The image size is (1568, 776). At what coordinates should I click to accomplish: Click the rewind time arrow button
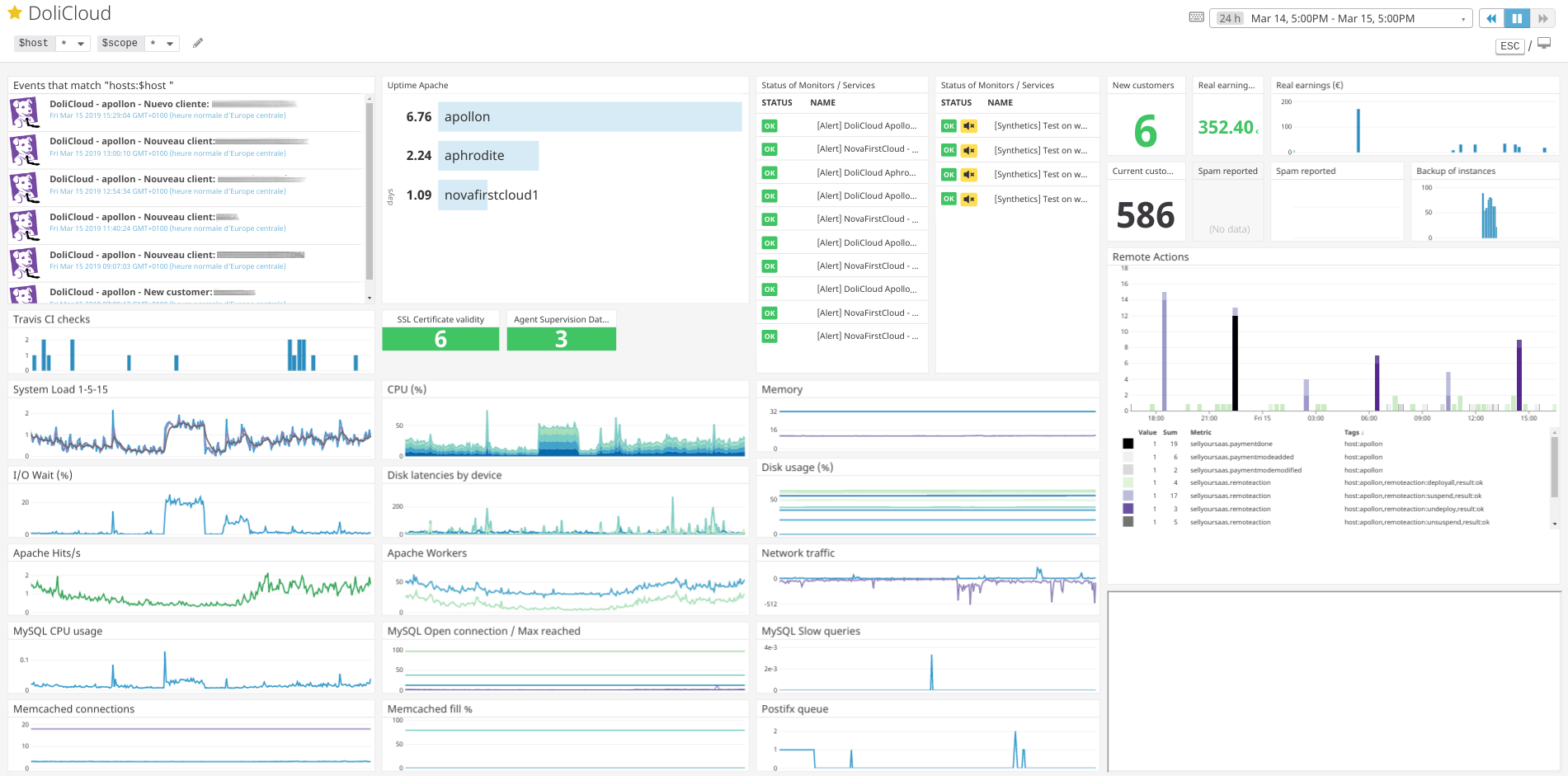1491,18
